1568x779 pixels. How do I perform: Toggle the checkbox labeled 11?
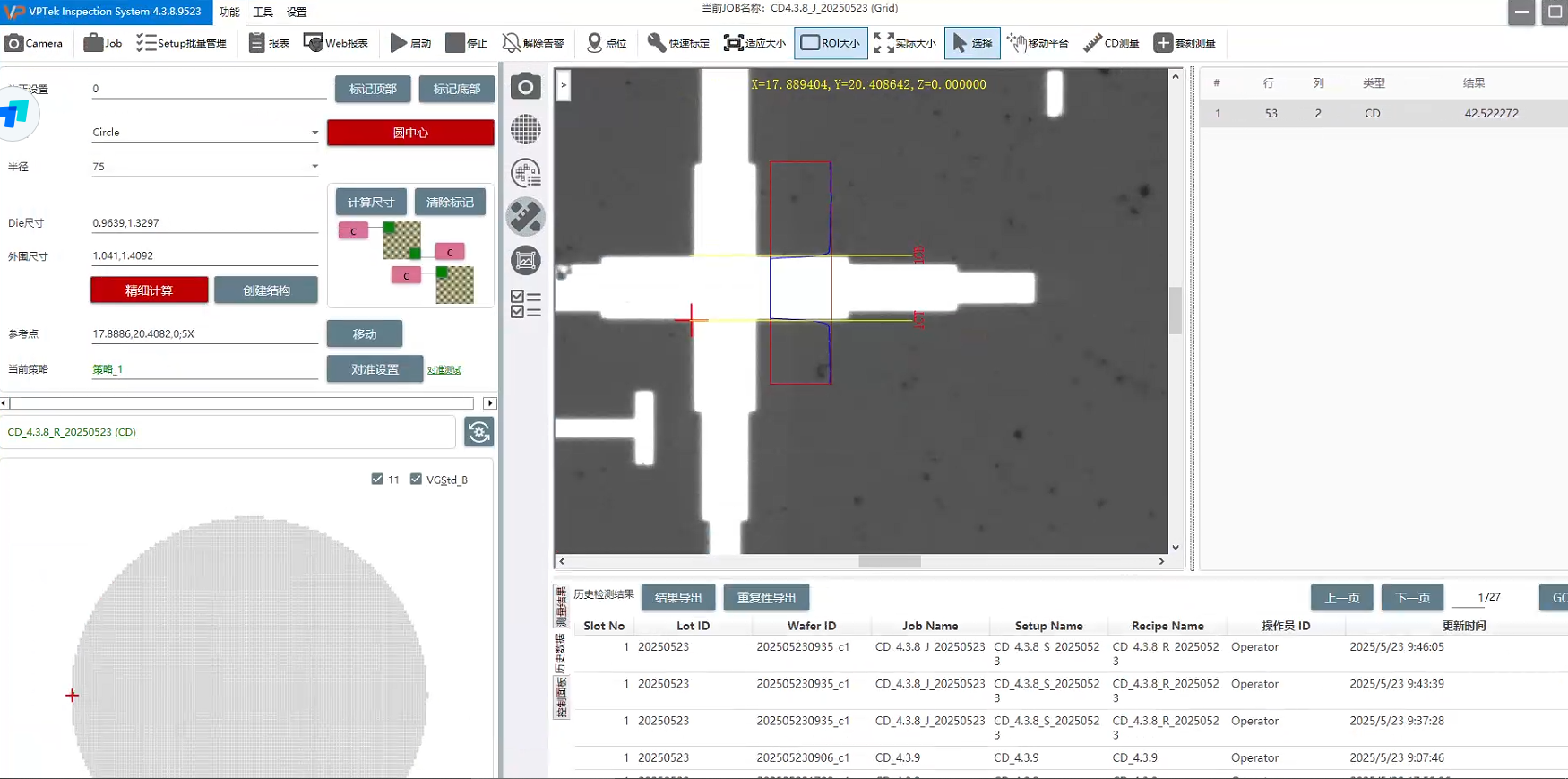[x=377, y=480]
